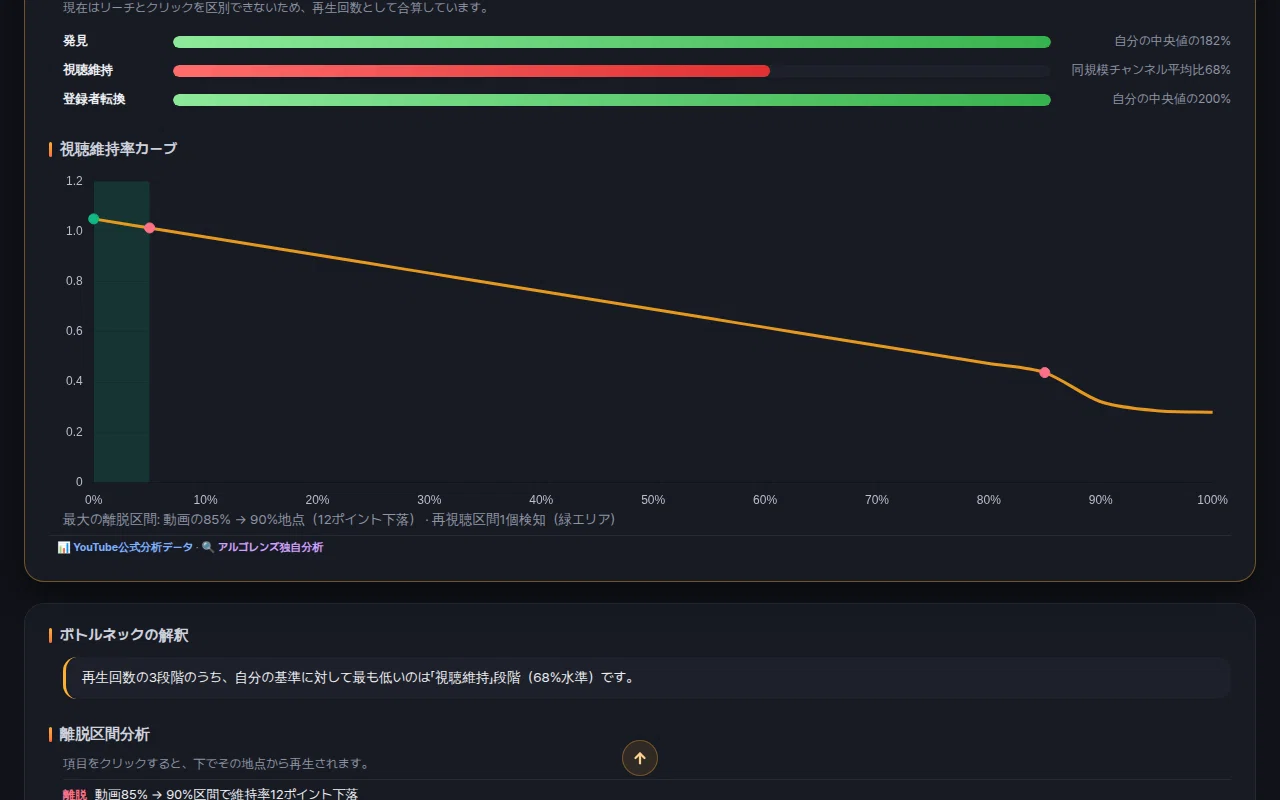Click the text 自分の中央値の200%
This screenshot has height=800, width=1280.
click(x=1172, y=99)
